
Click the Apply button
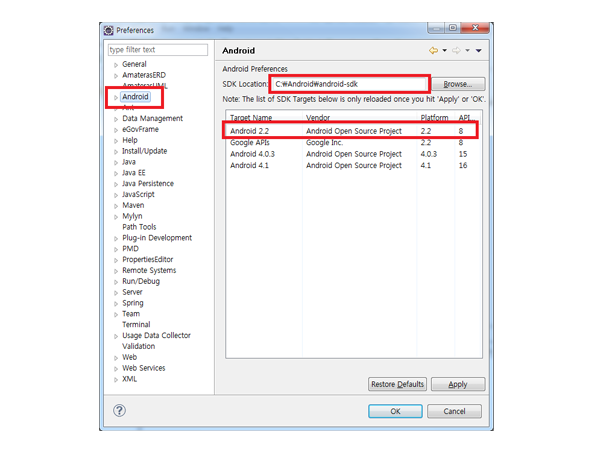(457, 384)
